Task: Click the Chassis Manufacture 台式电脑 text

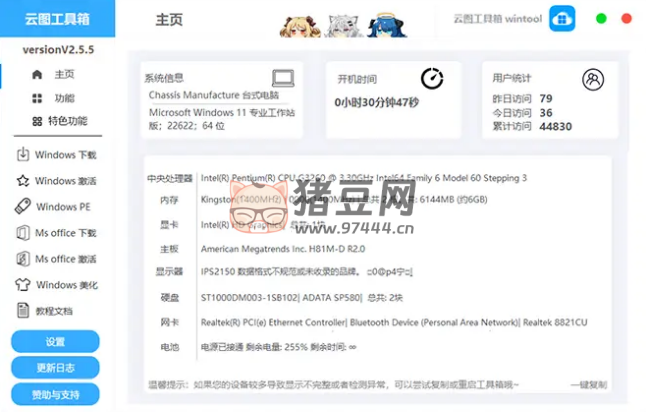Action: [214, 95]
